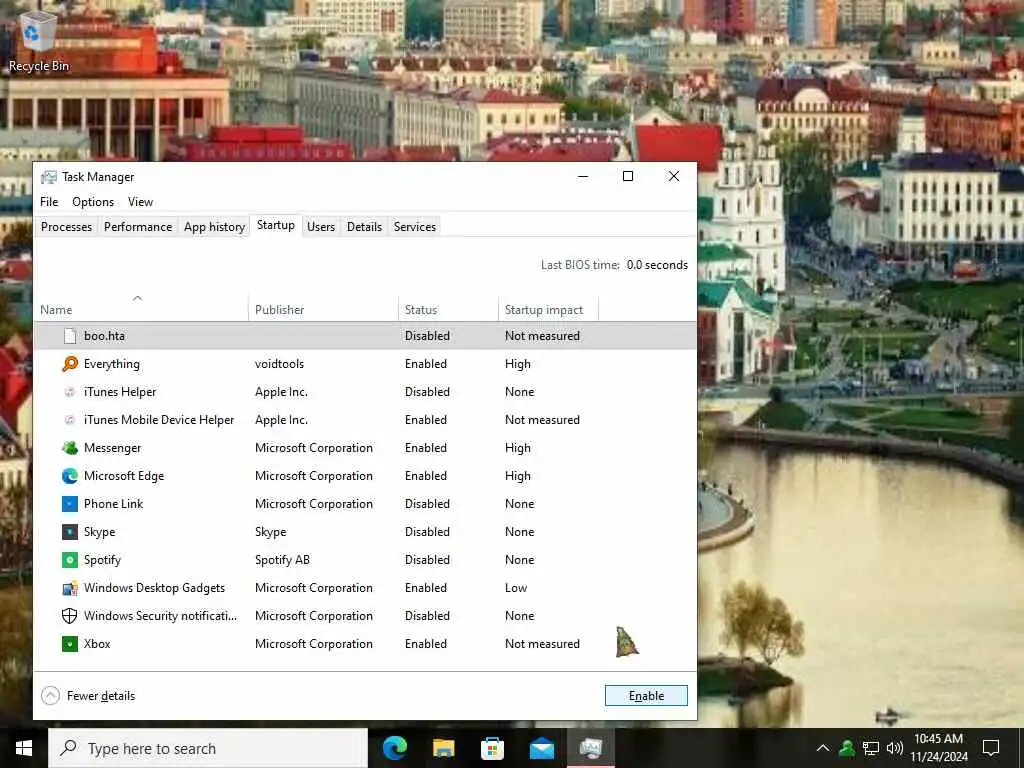The height and width of the screenshot is (768, 1024).
Task: Open File Explorer from taskbar
Action: tap(443, 748)
